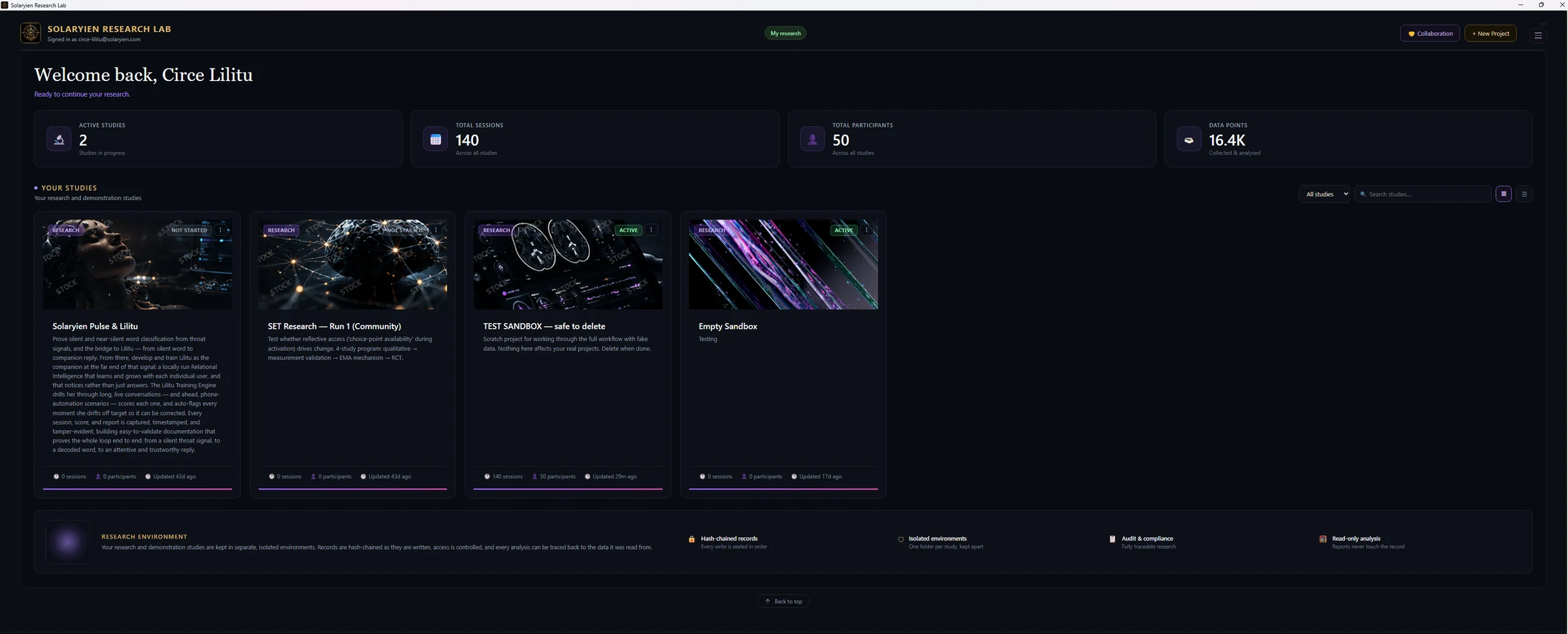Image resolution: width=1568 pixels, height=634 pixels.
Task: Expand the All studies filter dropdown
Action: click(x=1324, y=194)
